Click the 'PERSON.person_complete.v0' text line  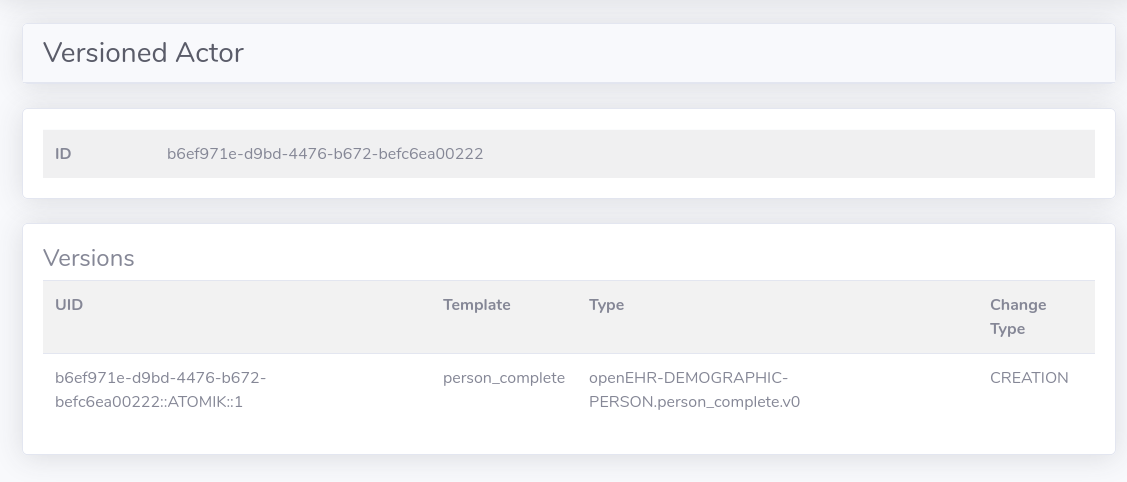(x=694, y=402)
